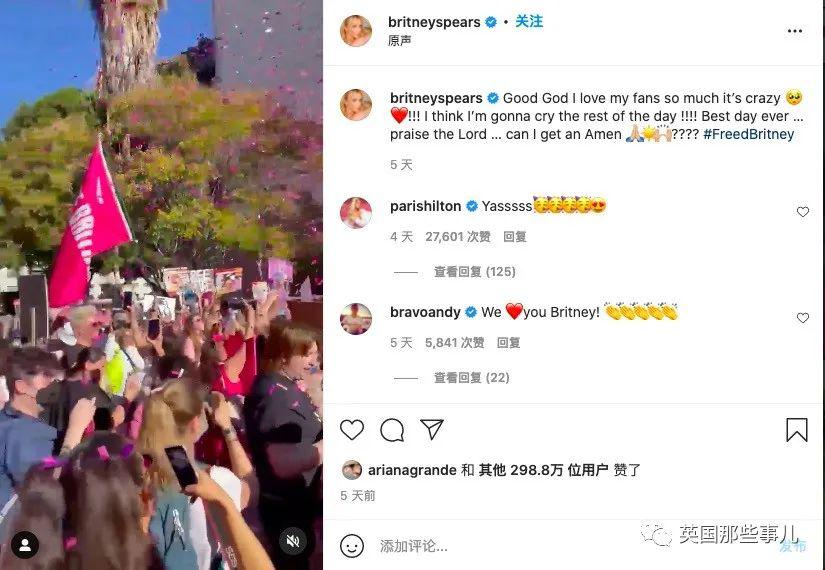View parishilton's profile avatar
This screenshot has height=570, width=825.
[356, 213]
